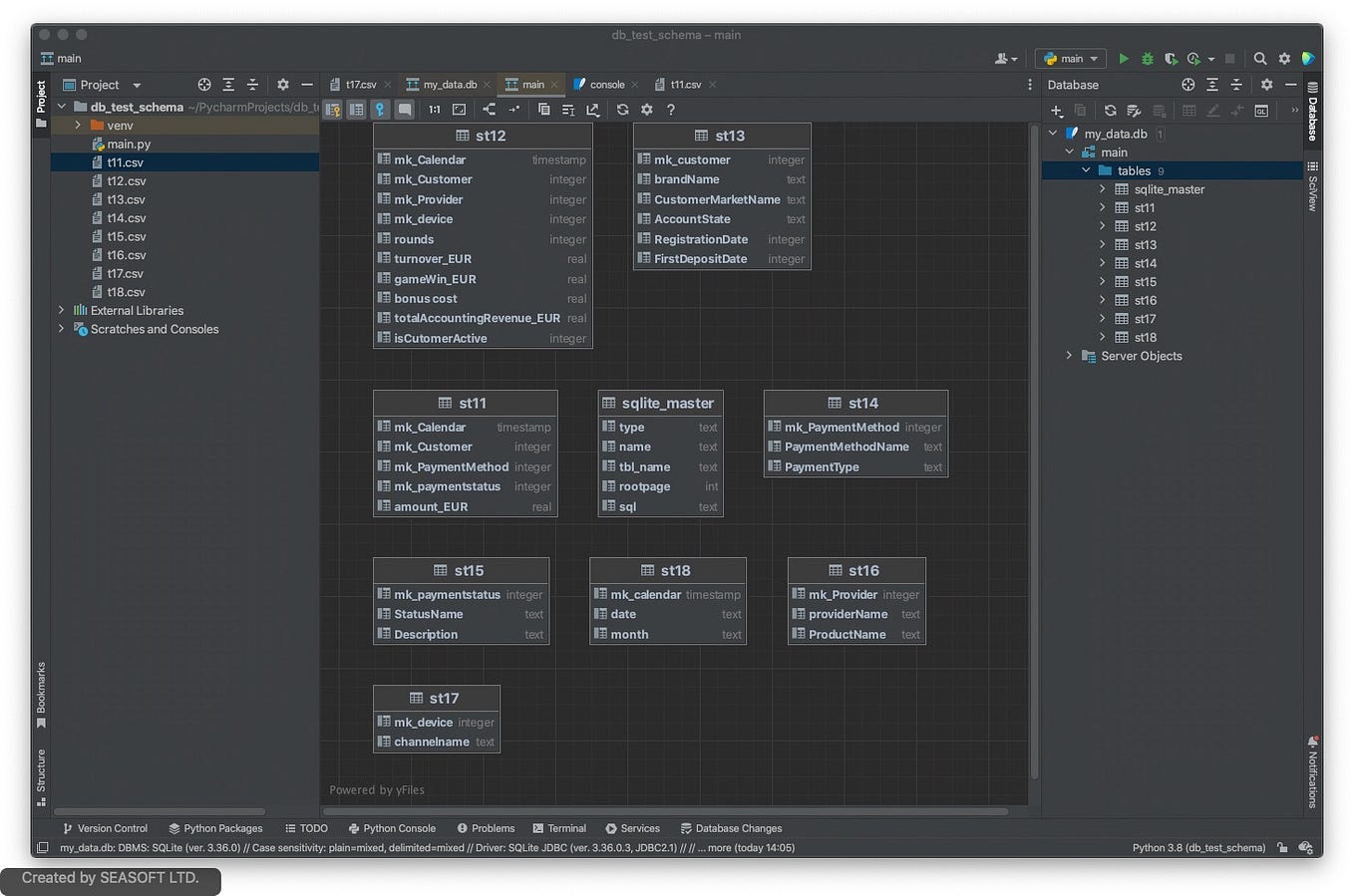Click the refresh icon in the Database panel toolbar

(1110, 111)
